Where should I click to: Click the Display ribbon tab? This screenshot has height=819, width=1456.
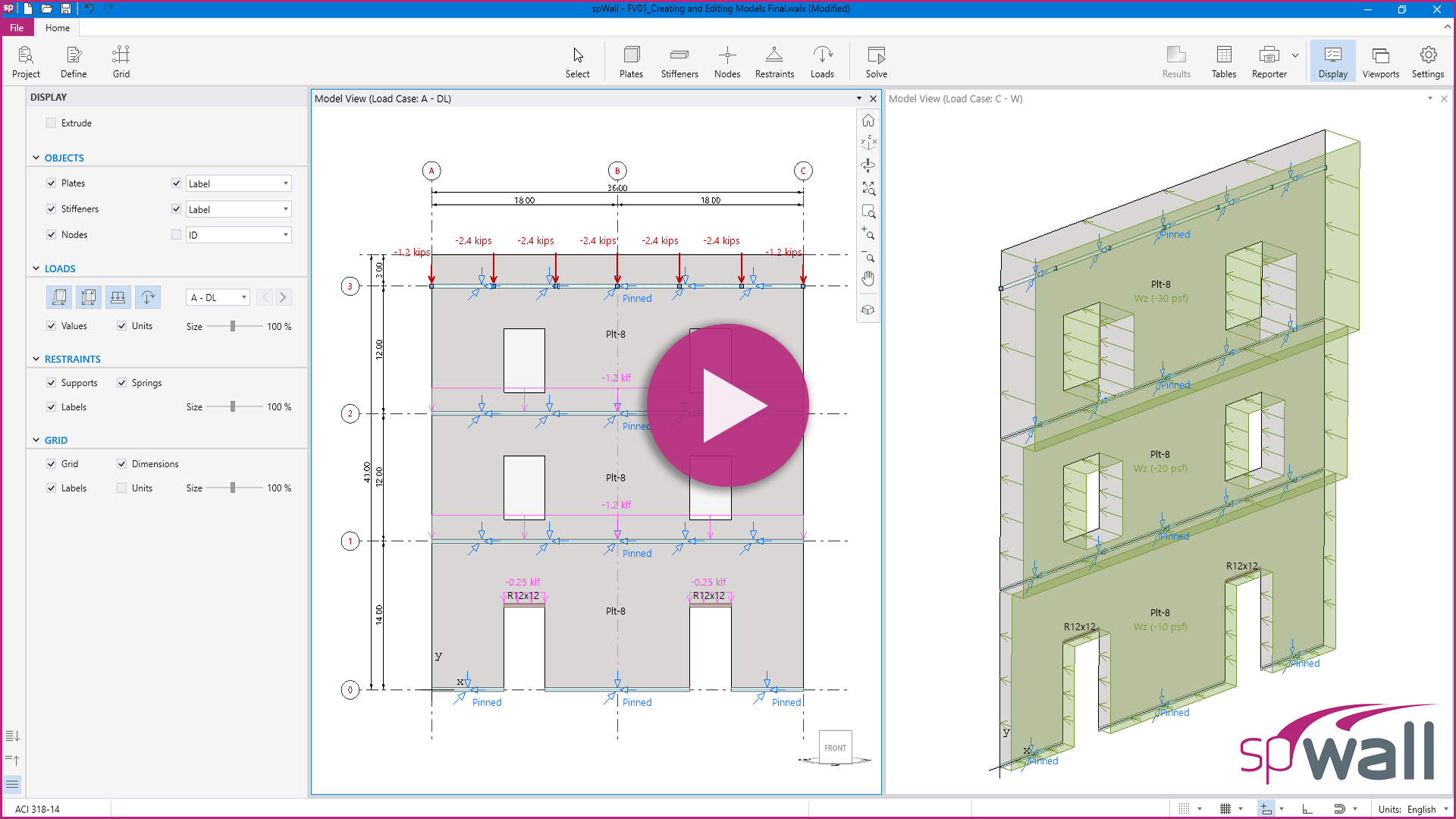pyautogui.click(x=1332, y=62)
